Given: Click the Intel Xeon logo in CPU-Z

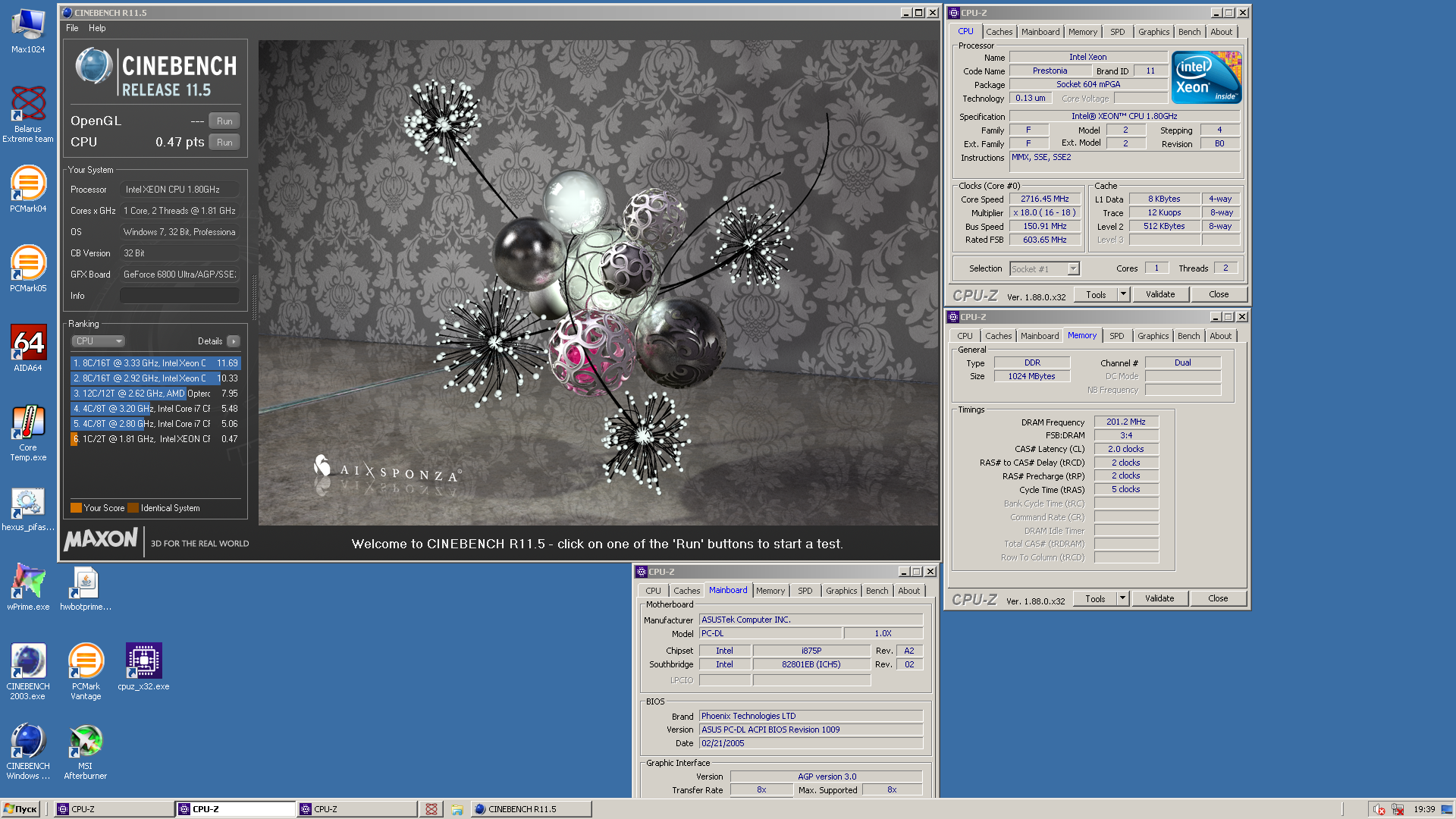Looking at the screenshot, I should click(x=1206, y=77).
